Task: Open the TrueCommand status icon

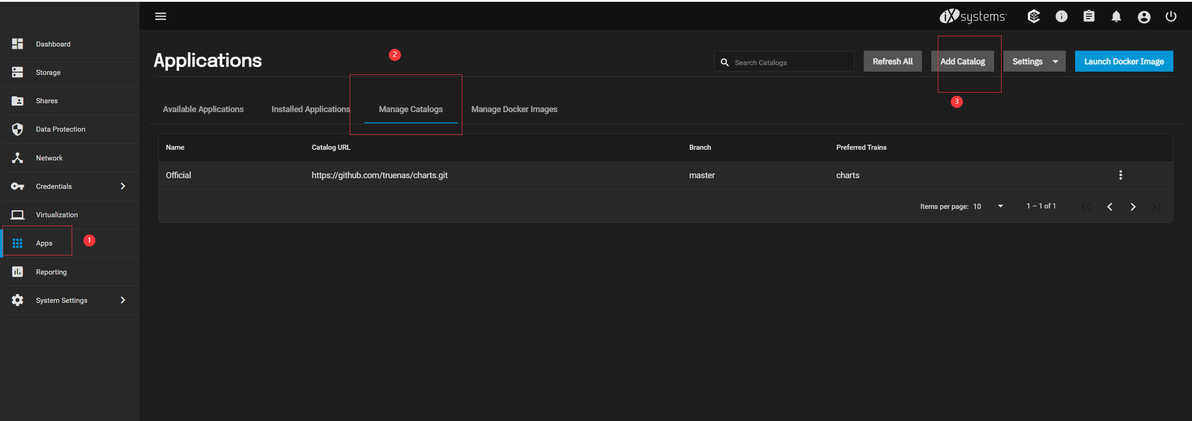Action: coord(1033,16)
